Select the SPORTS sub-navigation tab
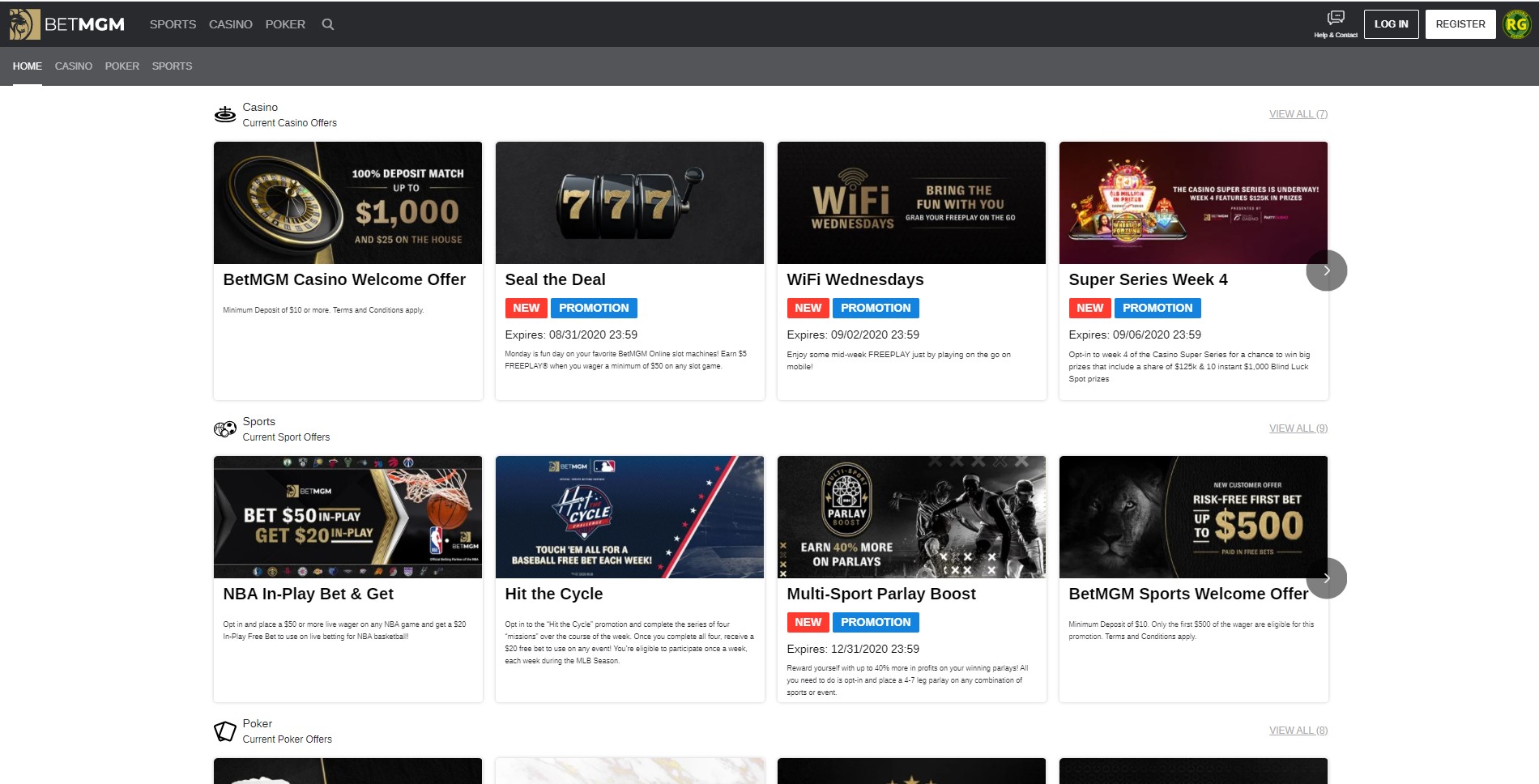Screen dimensions: 1539x784 173,66
